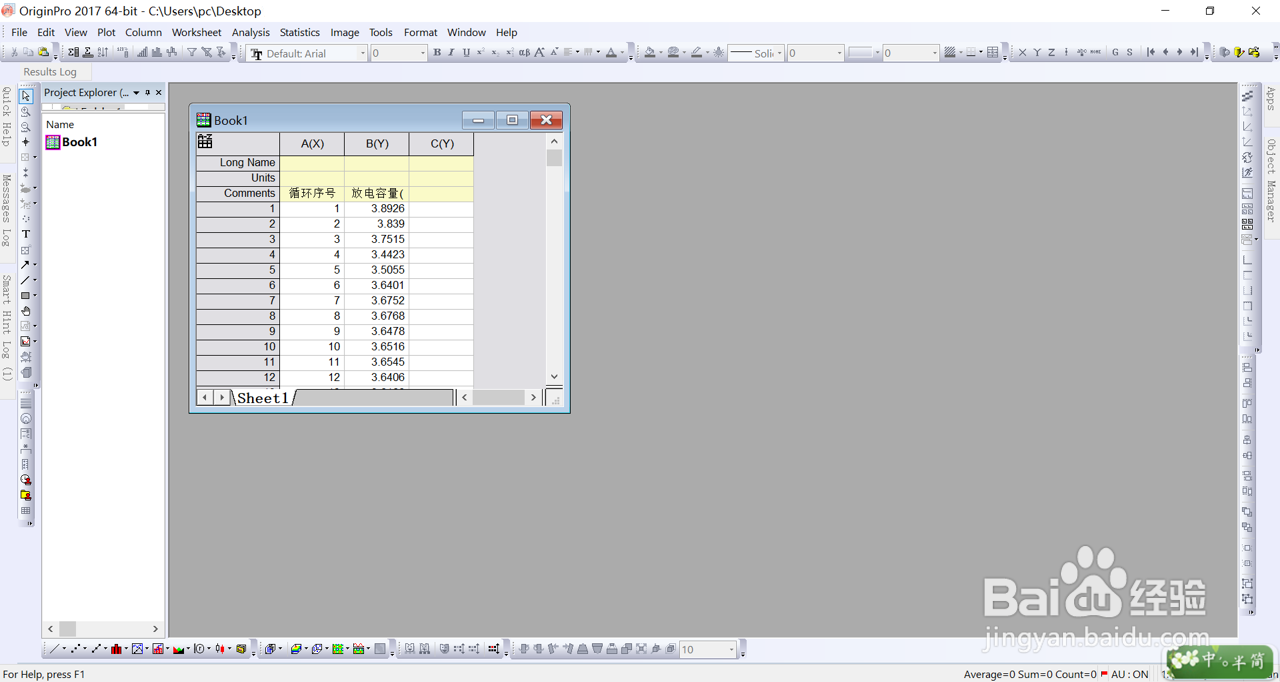Screen dimensions: 1280x682
Task: Click the Cut scissors icon in toolbar
Action: (x=15, y=53)
